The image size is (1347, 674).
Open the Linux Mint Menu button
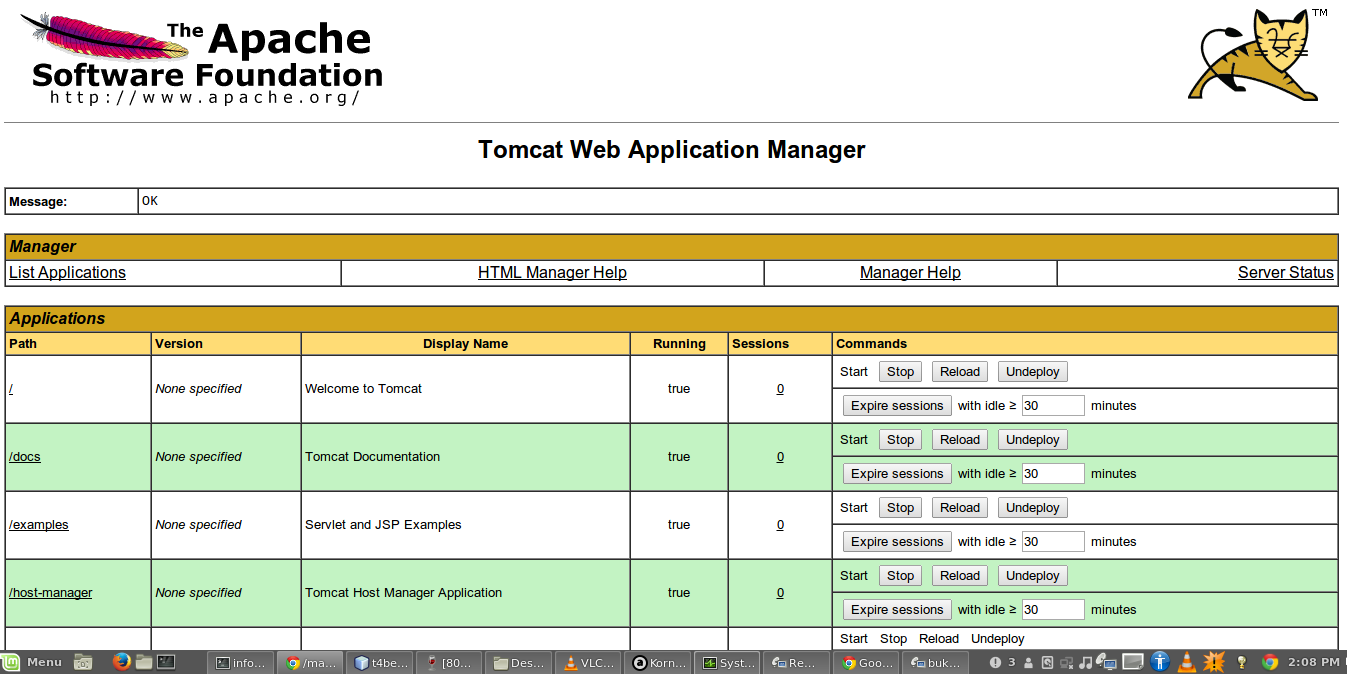coord(33,662)
